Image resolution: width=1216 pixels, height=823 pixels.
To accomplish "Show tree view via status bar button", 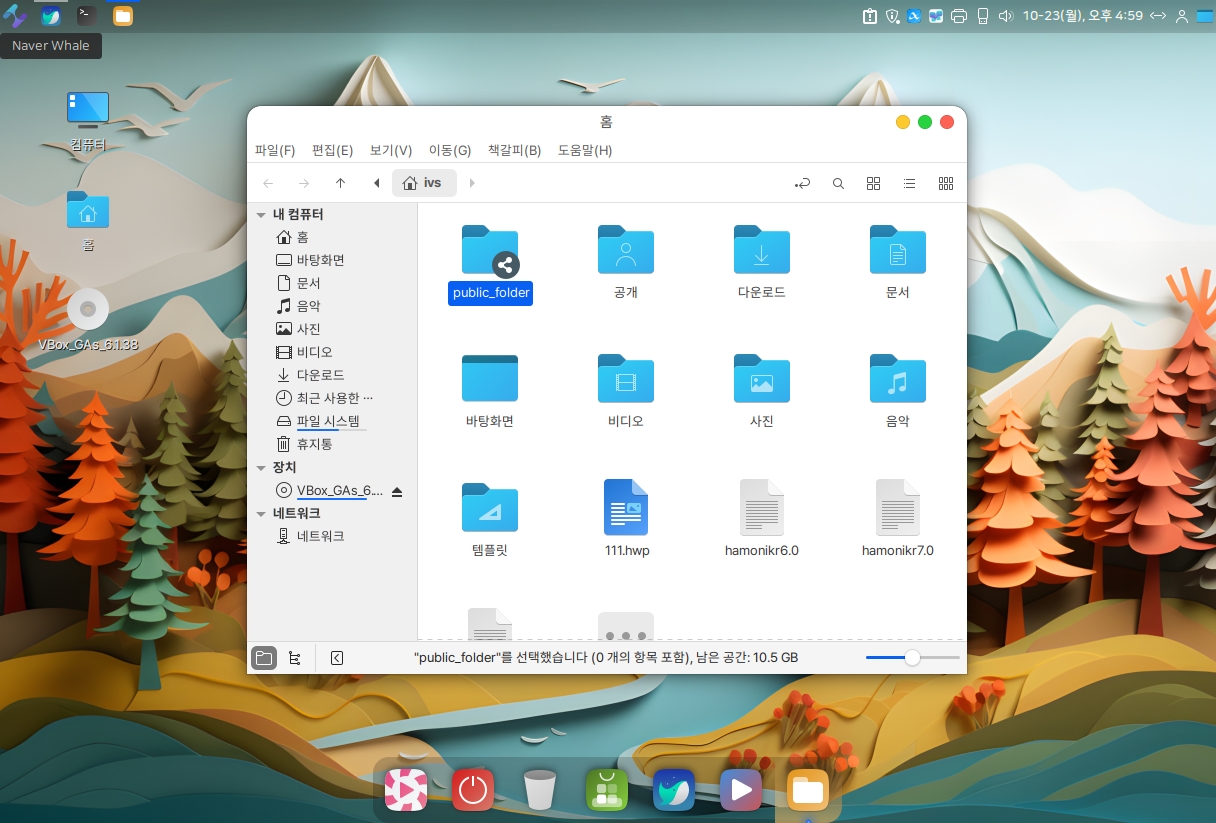I will pyautogui.click(x=294, y=658).
